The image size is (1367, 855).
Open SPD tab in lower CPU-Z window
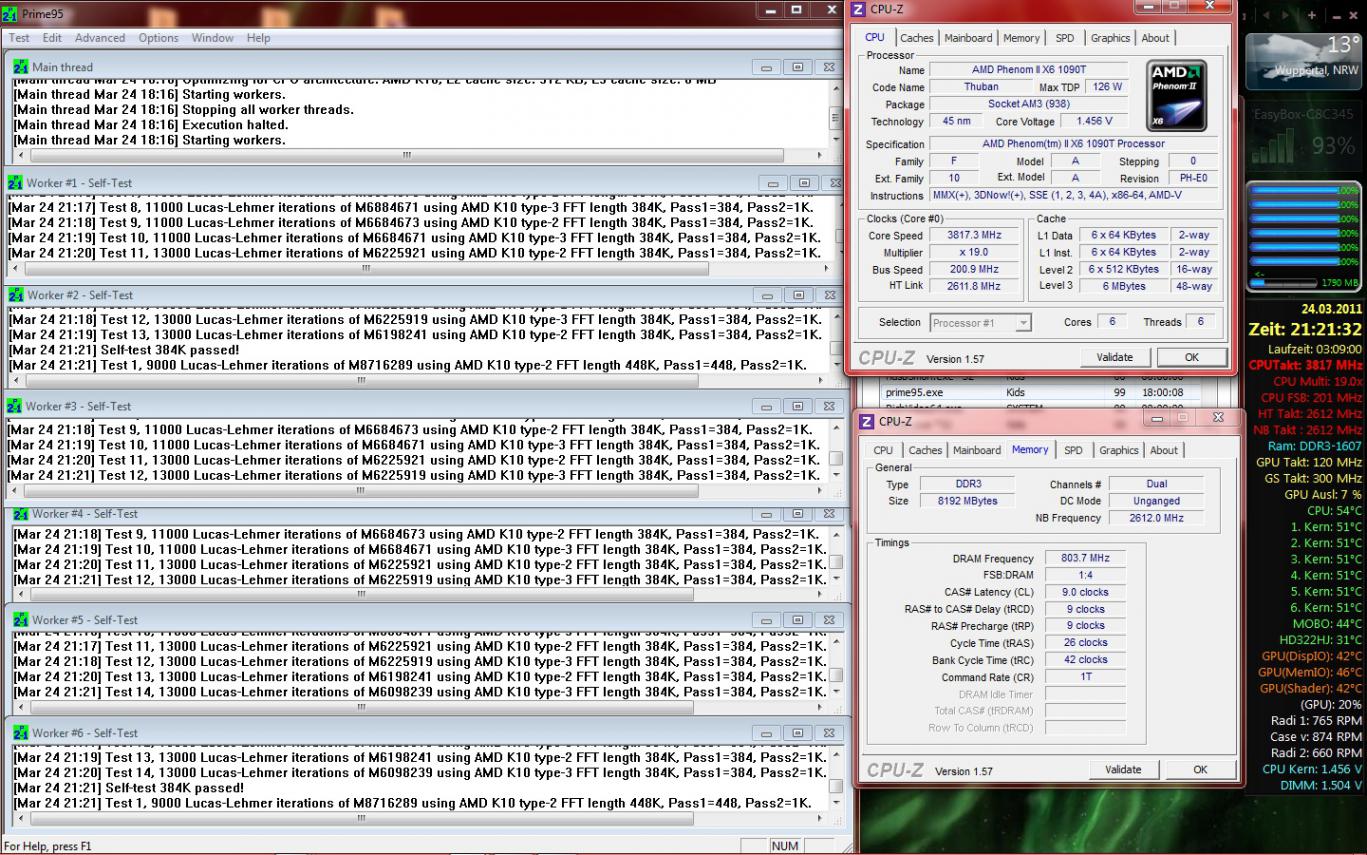pos(1073,450)
